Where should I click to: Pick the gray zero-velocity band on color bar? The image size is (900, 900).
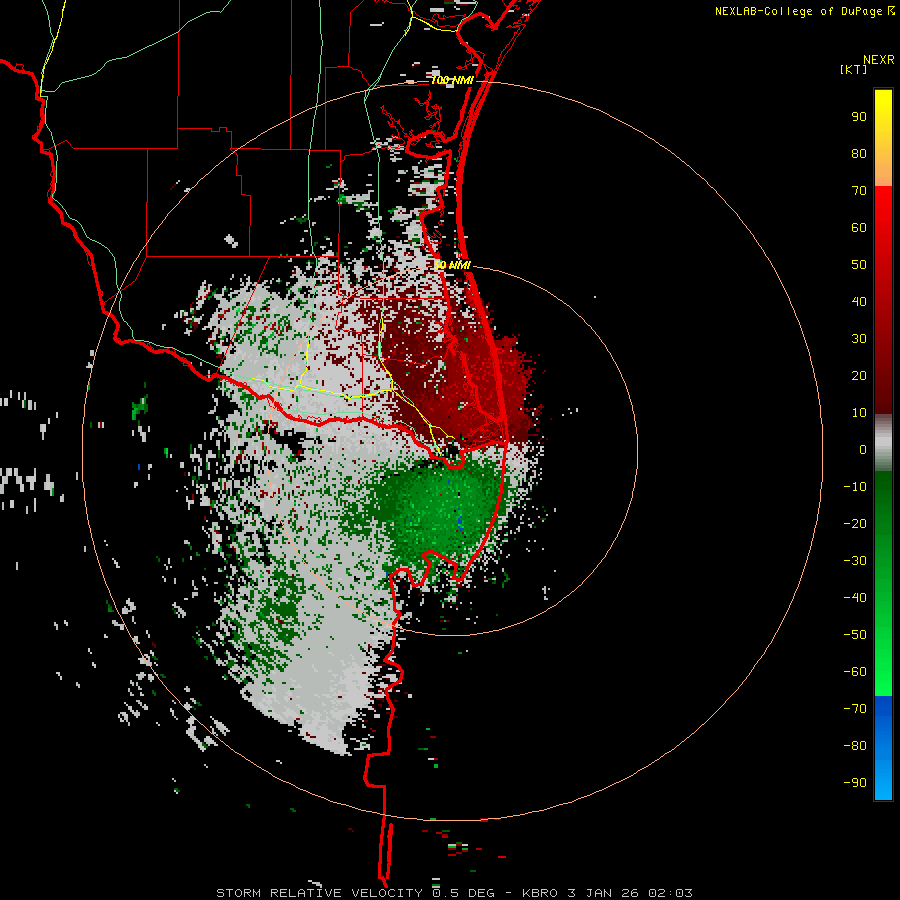[x=883, y=443]
